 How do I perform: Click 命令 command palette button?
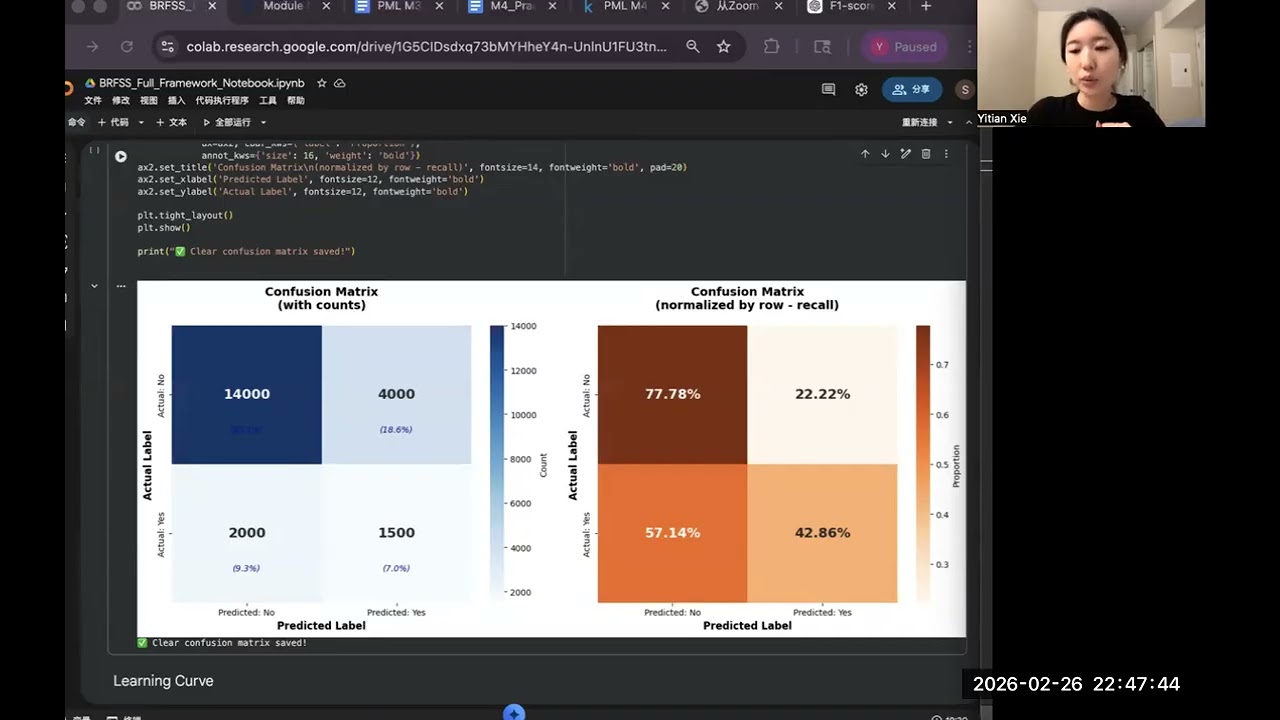click(77, 122)
